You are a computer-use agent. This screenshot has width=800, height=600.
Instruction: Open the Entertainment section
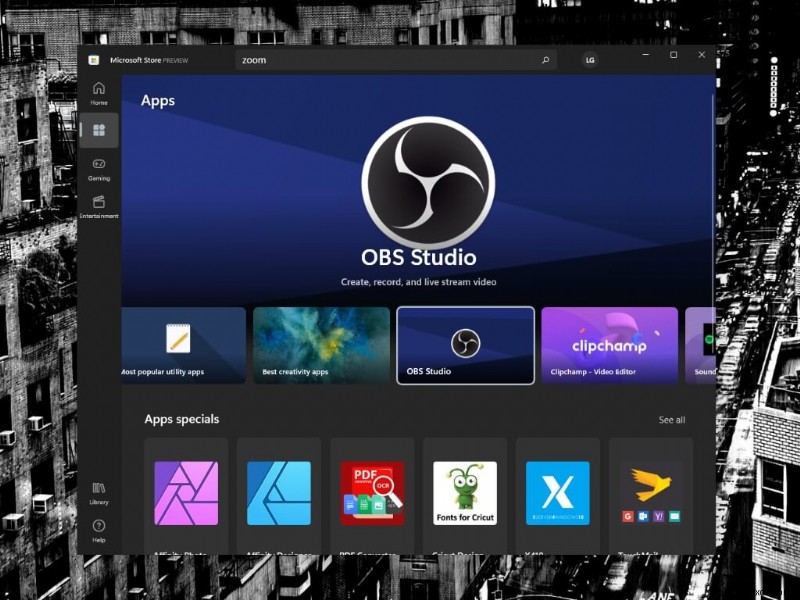99,207
